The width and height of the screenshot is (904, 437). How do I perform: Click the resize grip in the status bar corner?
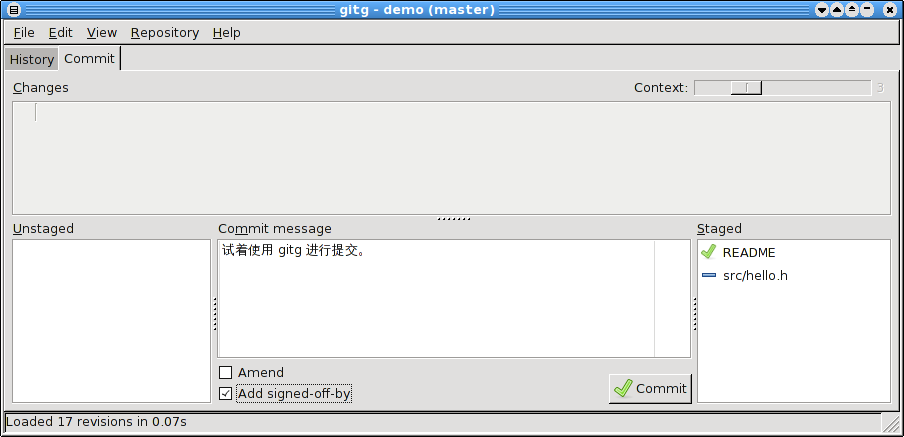coord(890,423)
